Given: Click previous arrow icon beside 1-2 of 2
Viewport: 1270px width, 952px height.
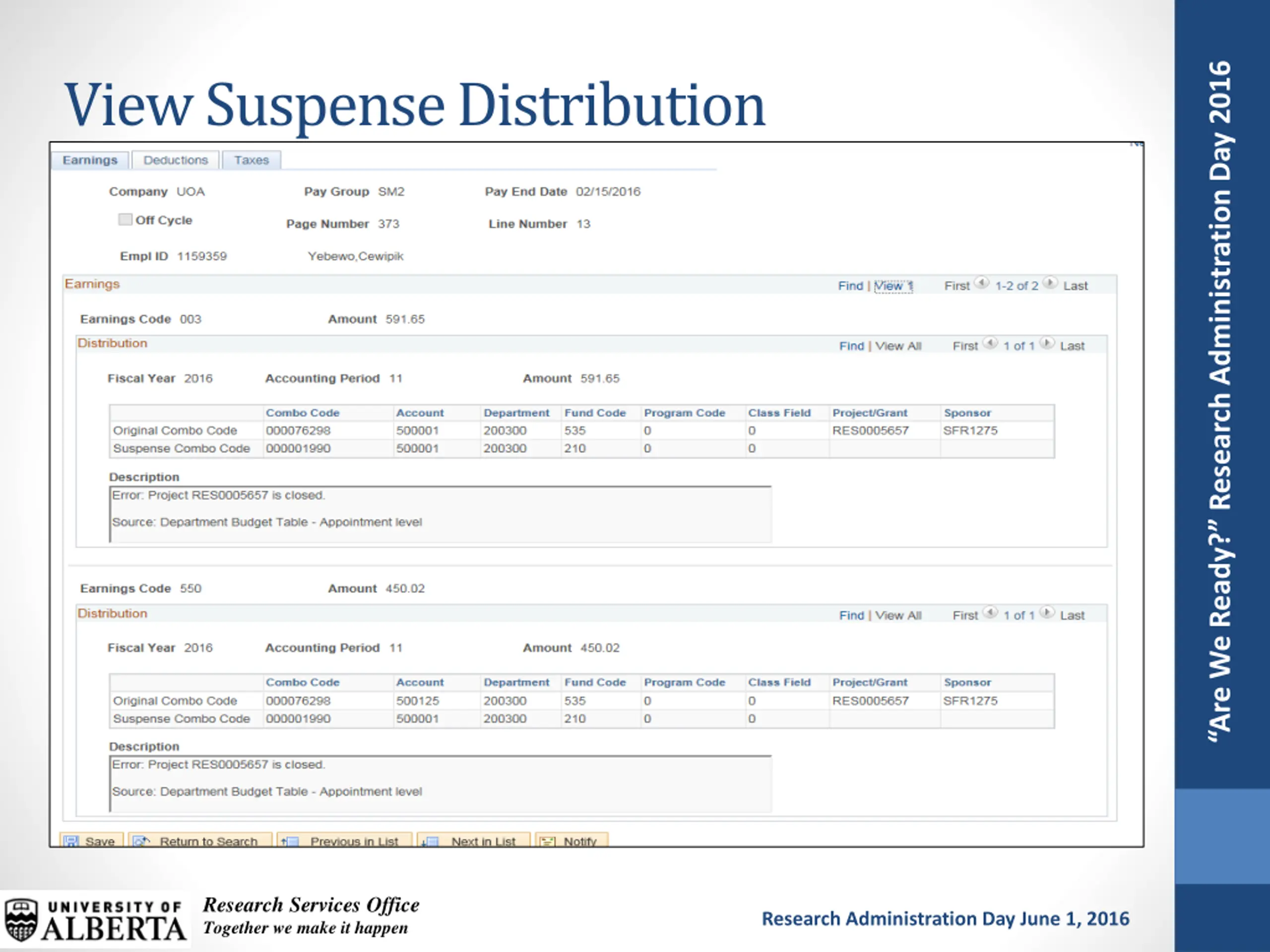Looking at the screenshot, I should click(982, 283).
